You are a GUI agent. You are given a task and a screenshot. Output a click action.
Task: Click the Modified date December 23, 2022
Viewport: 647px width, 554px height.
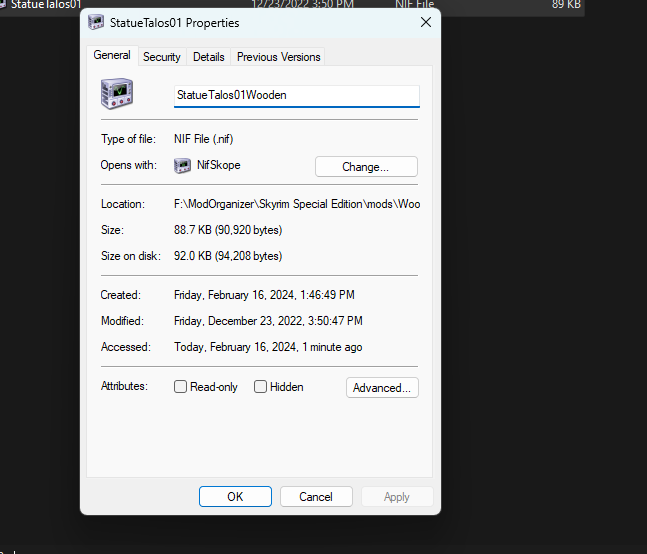click(268, 321)
